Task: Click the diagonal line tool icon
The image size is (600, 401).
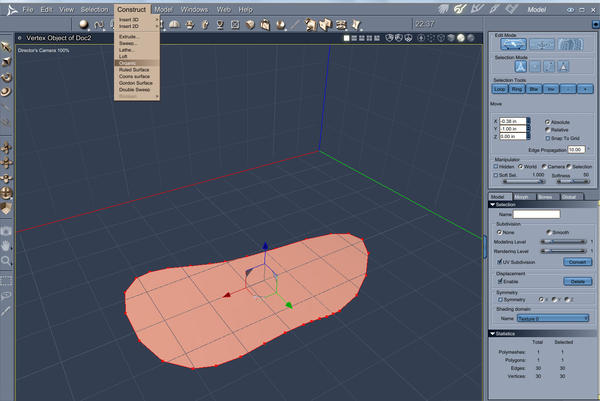Action: tap(295, 25)
